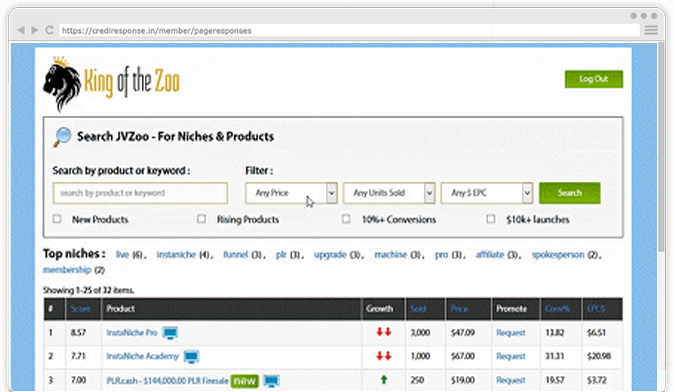Select the spokesperson niche link
Viewport: 674px width, 392px height.
(558, 254)
